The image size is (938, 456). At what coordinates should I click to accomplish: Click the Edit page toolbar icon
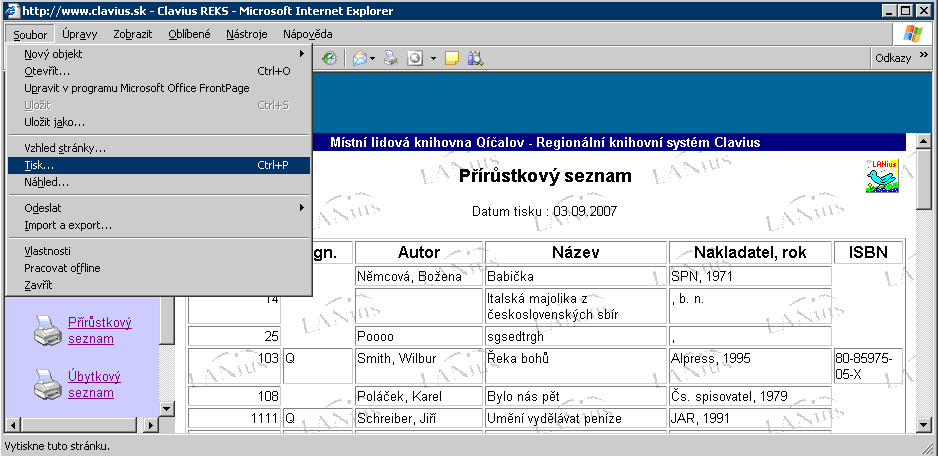pos(415,58)
